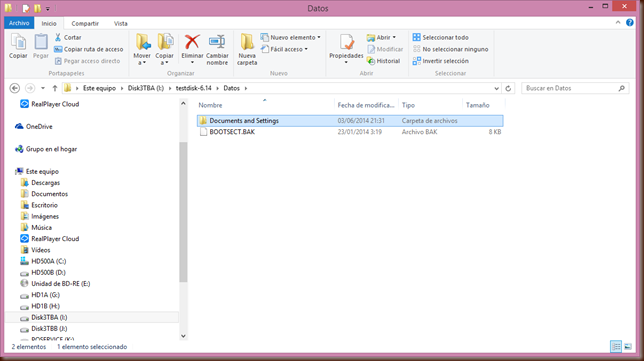Go up one level arrow
Screen dimensions: 644x361
coord(55,88)
